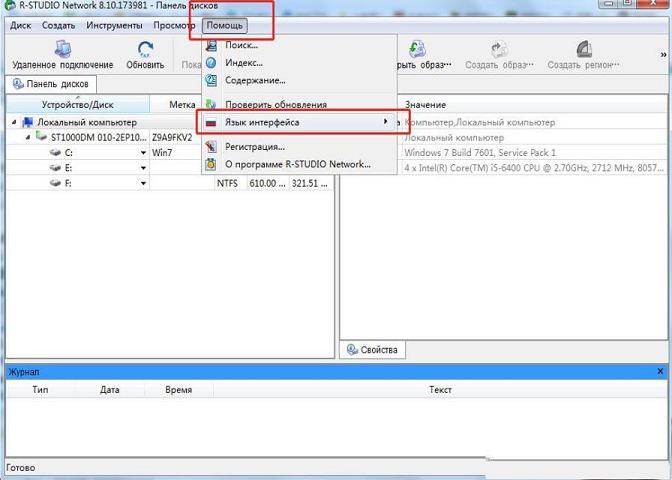Select Проверить обновления from the help menu
This screenshot has width=672, height=480.
[x=275, y=105]
